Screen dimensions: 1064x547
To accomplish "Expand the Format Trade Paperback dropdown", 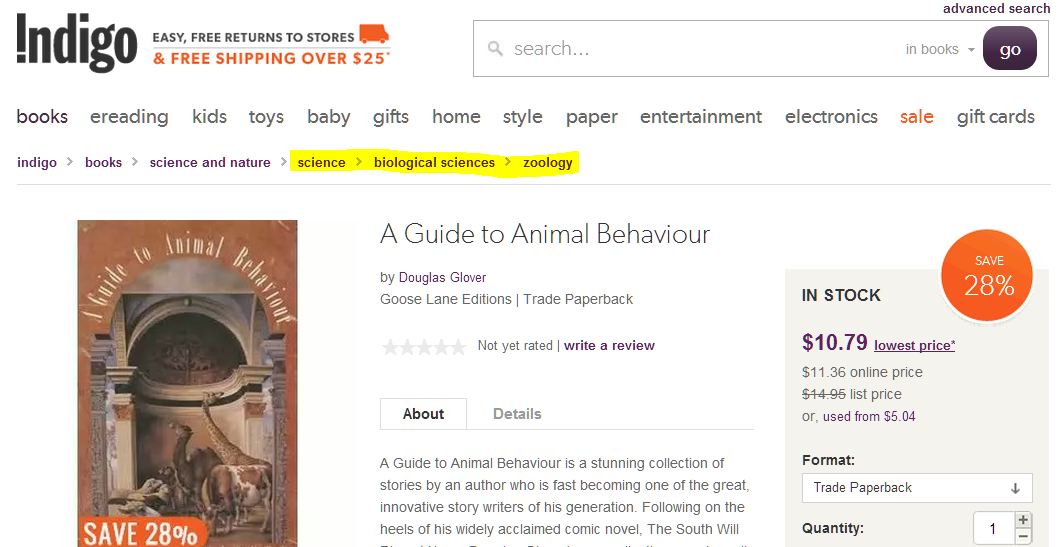I will [x=917, y=488].
